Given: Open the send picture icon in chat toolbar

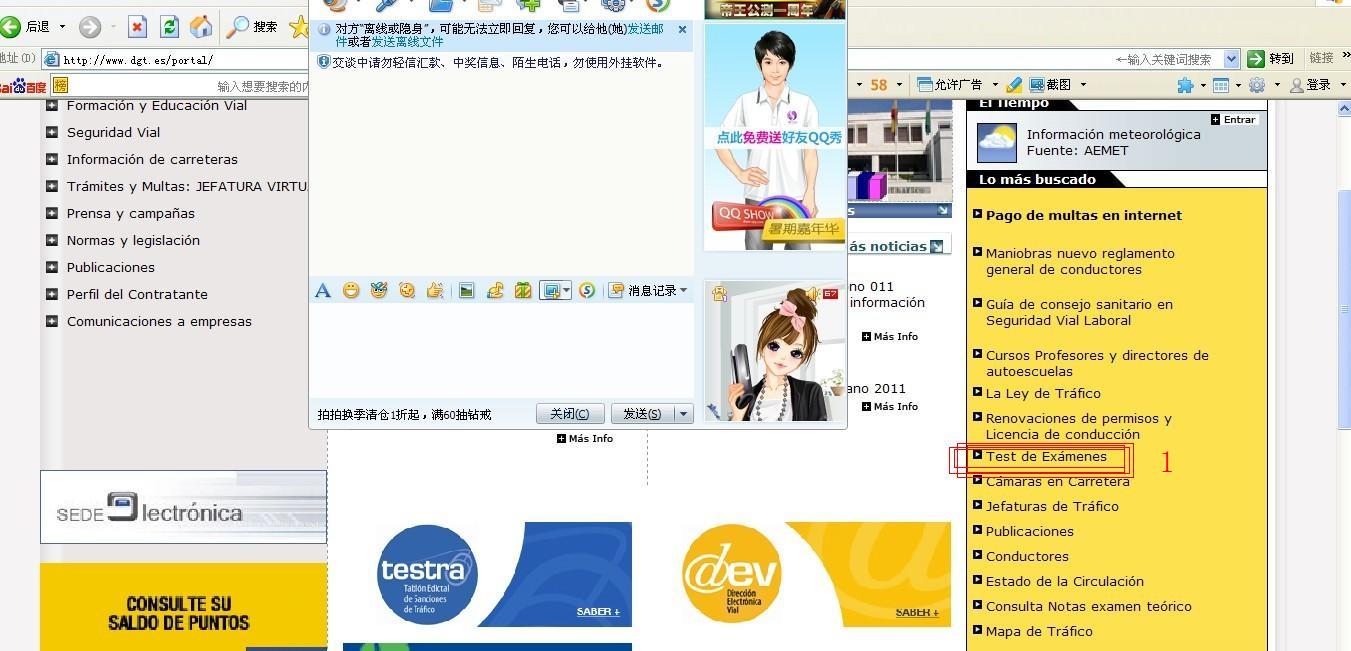Looking at the screenshot, I should pyautogui.click(x=466, y=290).
